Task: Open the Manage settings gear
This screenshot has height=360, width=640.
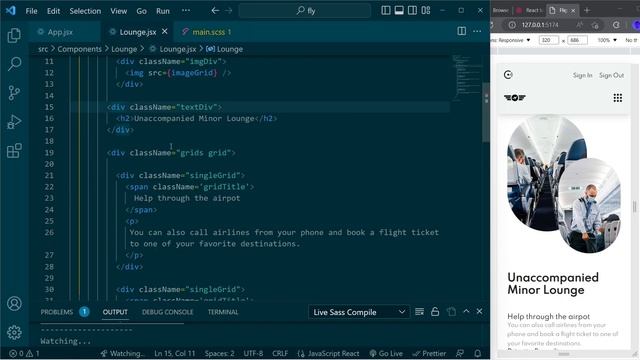Action: point(14,332)
